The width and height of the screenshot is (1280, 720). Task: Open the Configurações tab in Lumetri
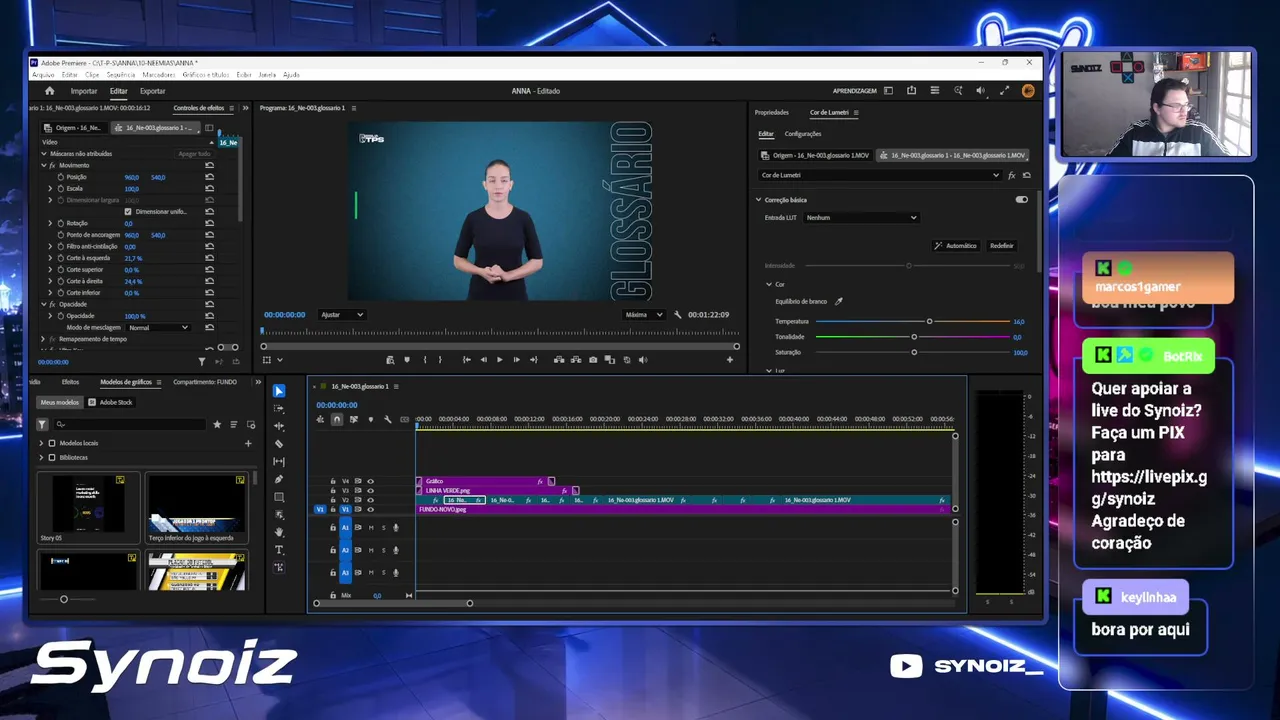coord(803,134)
